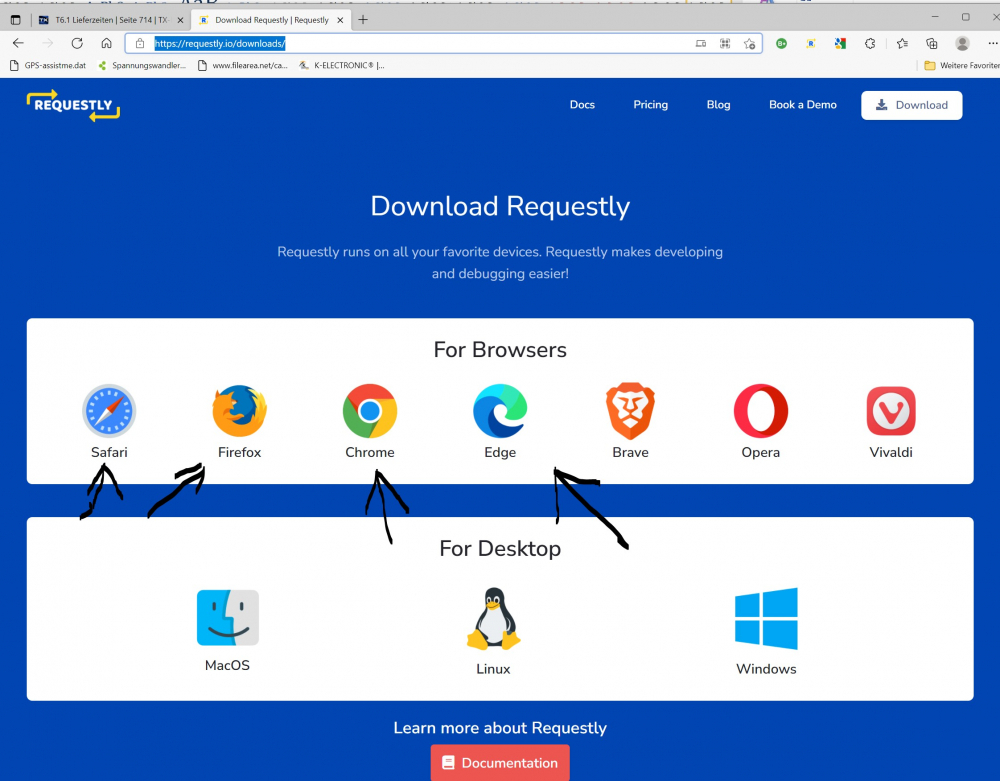This screenshot has height=781, width=1000.
Task: Click the Edge label text
Action: tap(500, 452)
